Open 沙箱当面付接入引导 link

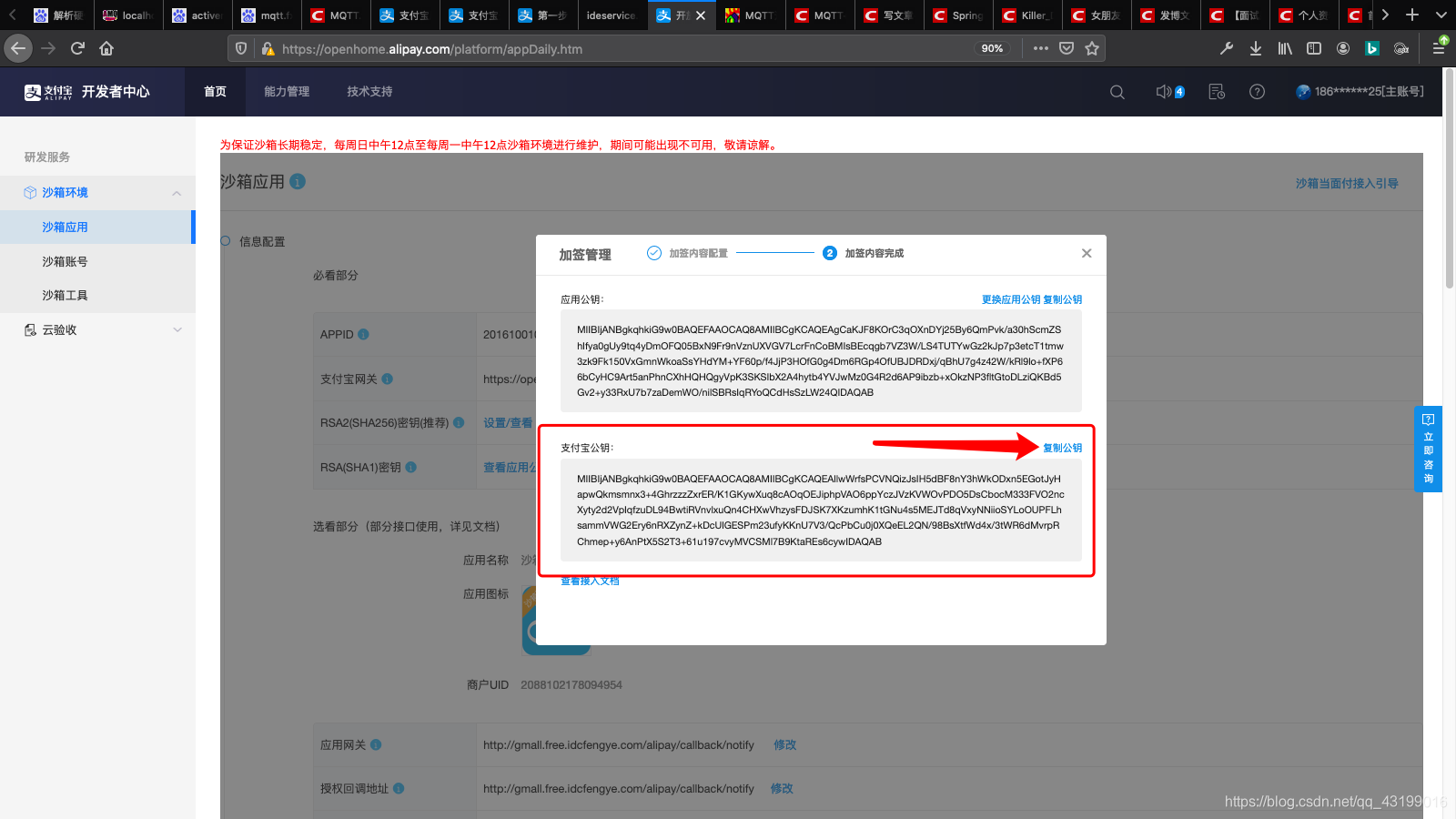pos(1347,183)
